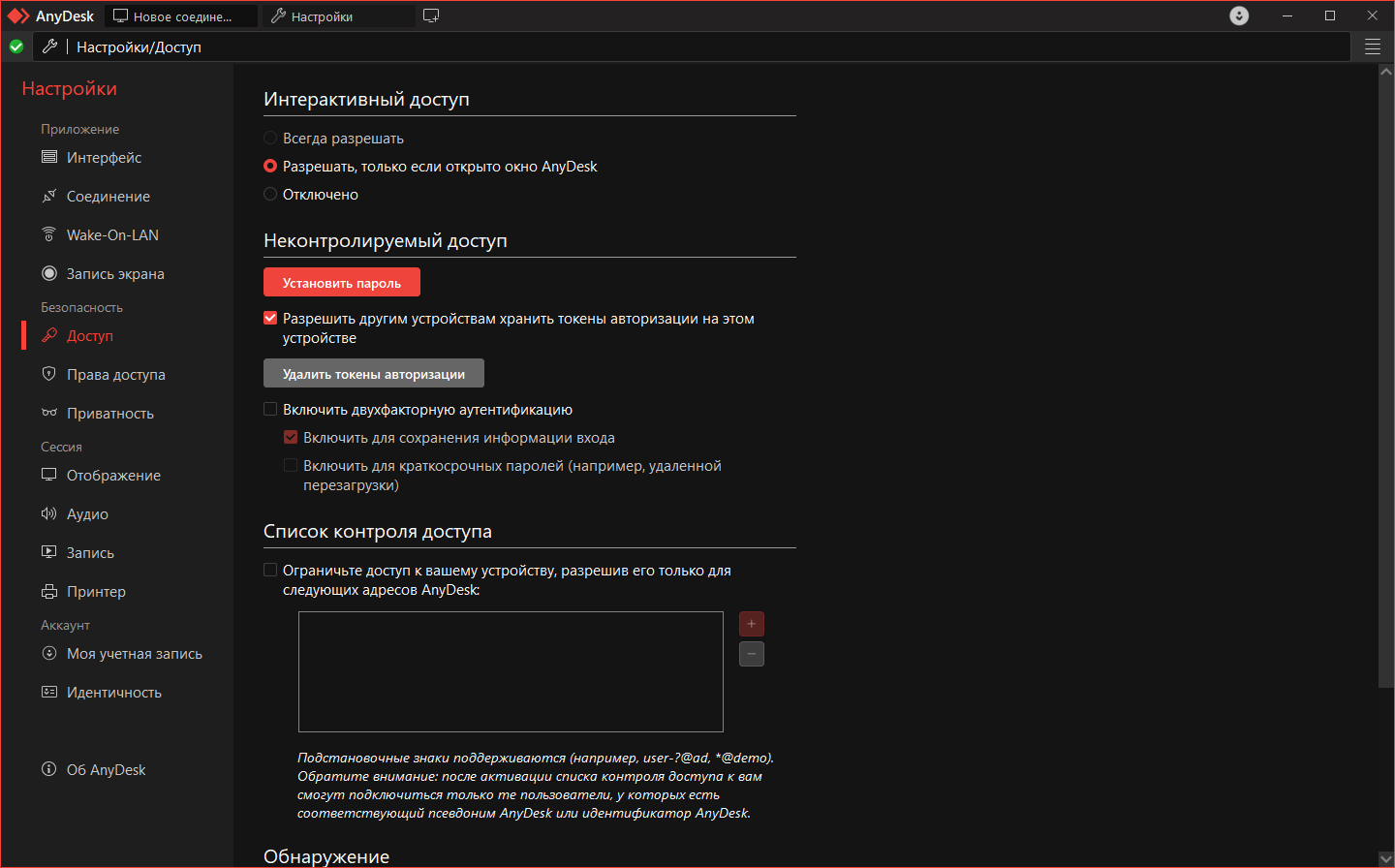The image size is (1395, 868).
Task: Open Моя учетная запись icon
Action: pyautogui.click(x=49, y=653)
